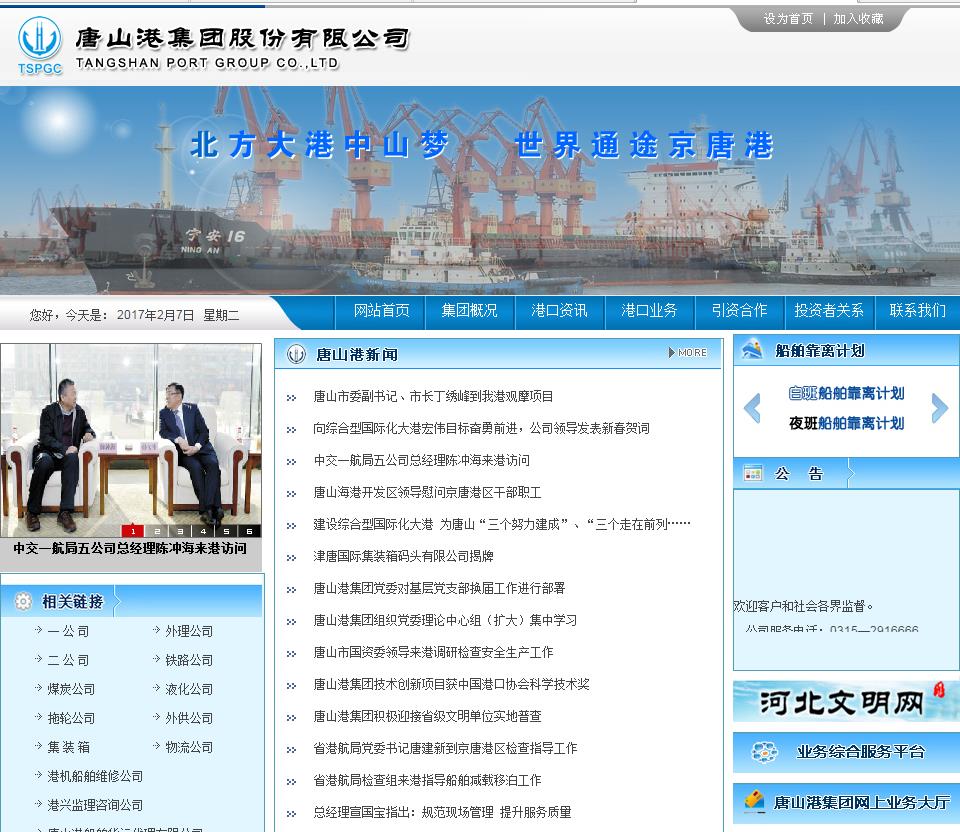Click 设为首页 link
Image resolution: width=960 pixels, height=832 pixels.
[x=788, y=19]
